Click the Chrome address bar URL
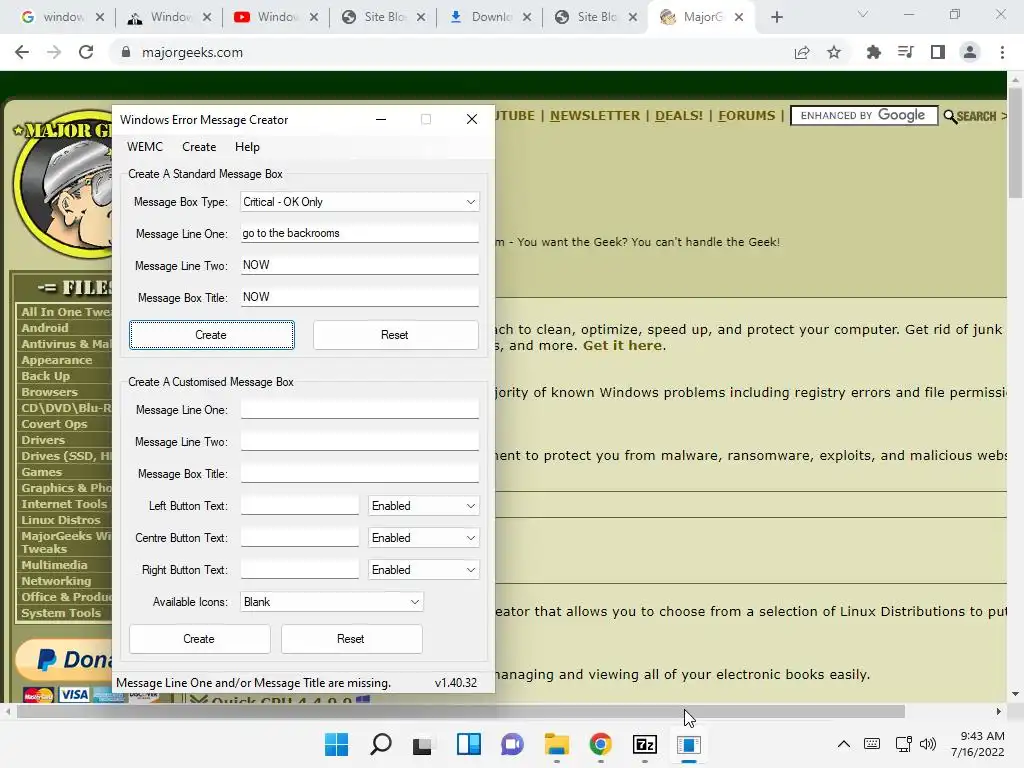 (192, 52)
